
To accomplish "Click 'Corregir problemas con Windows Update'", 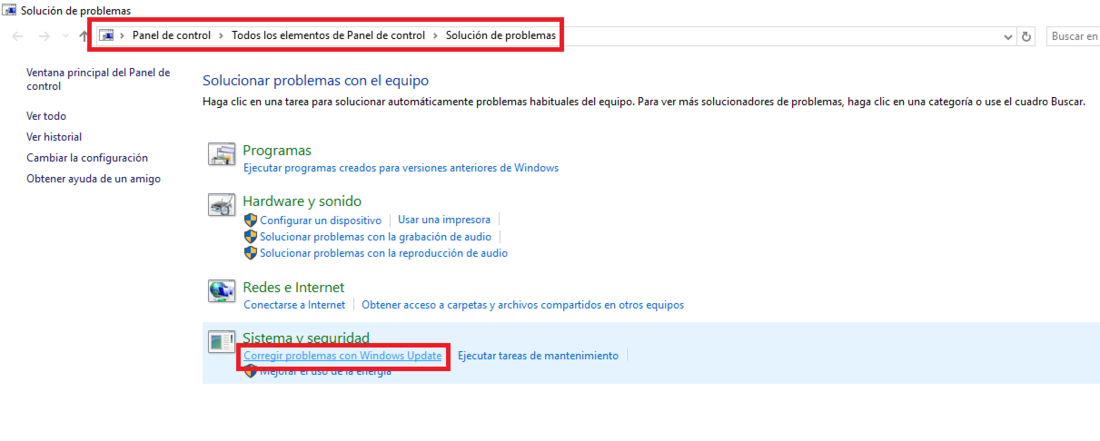I will click(342, 356).
